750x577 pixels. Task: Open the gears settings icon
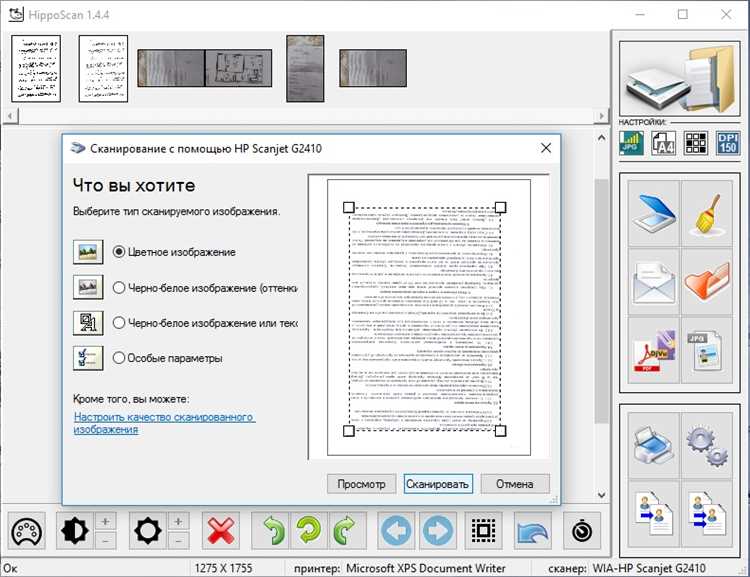[707, 445]
